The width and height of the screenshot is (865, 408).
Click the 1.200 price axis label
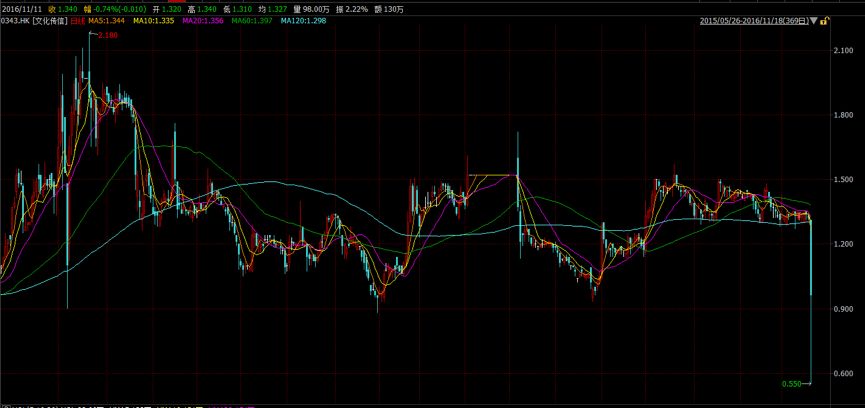pyautogui.click(x=843, y=244)
